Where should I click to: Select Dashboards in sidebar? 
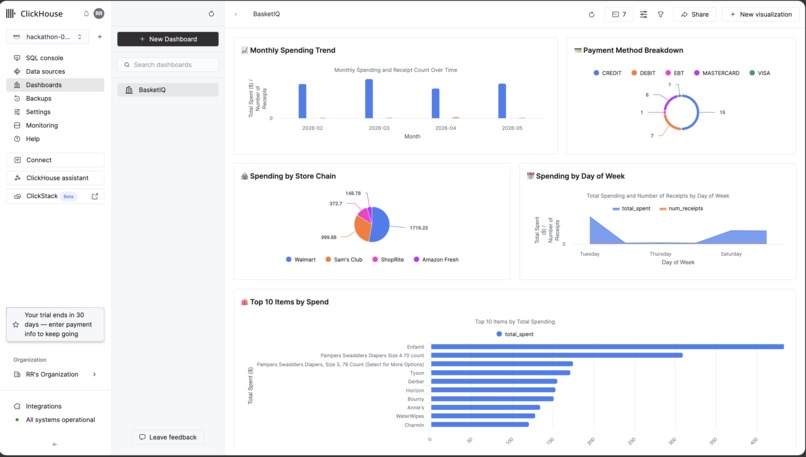point(56,85)
